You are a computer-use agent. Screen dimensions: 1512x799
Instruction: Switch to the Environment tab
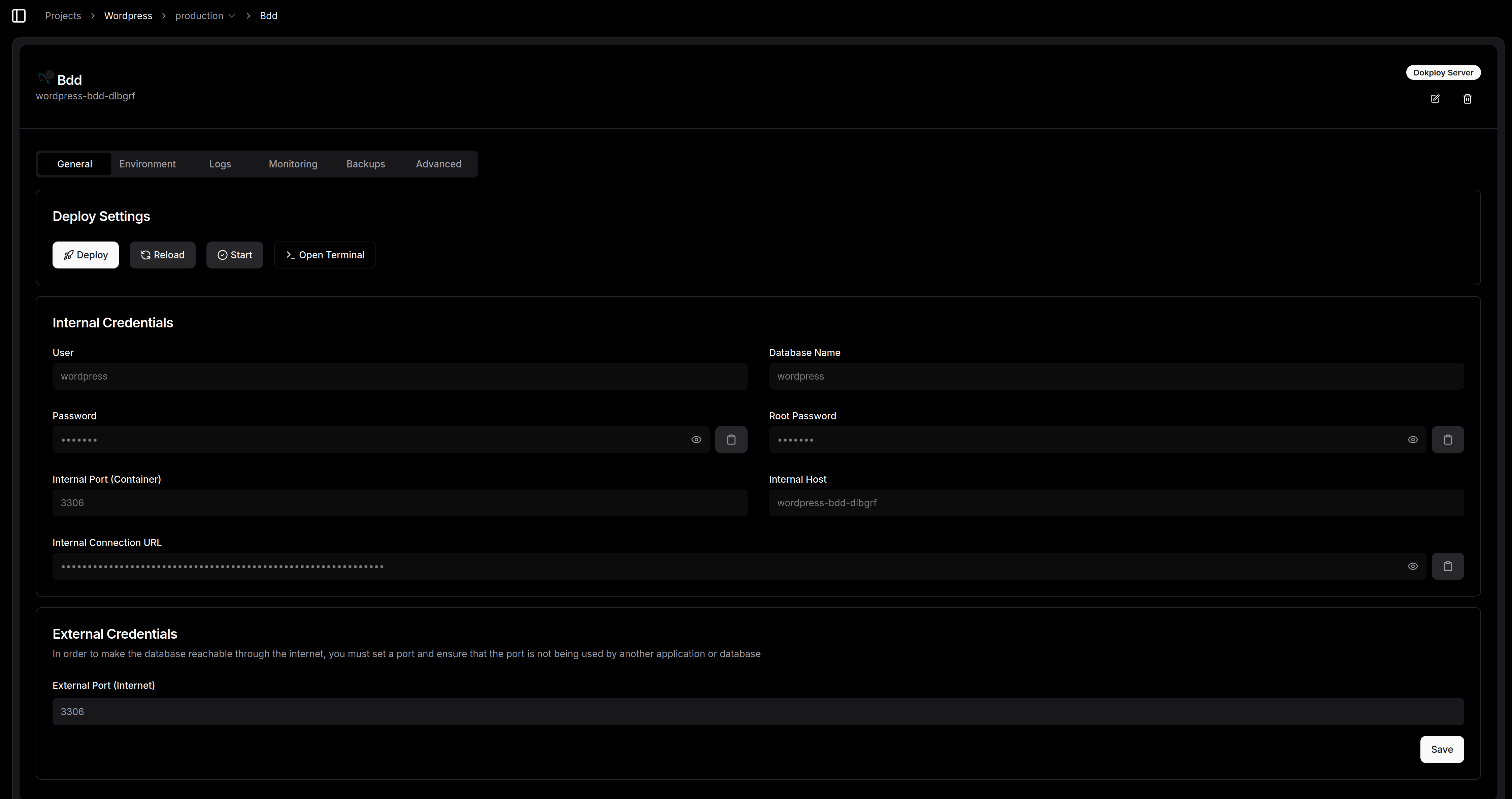[147, 164]
